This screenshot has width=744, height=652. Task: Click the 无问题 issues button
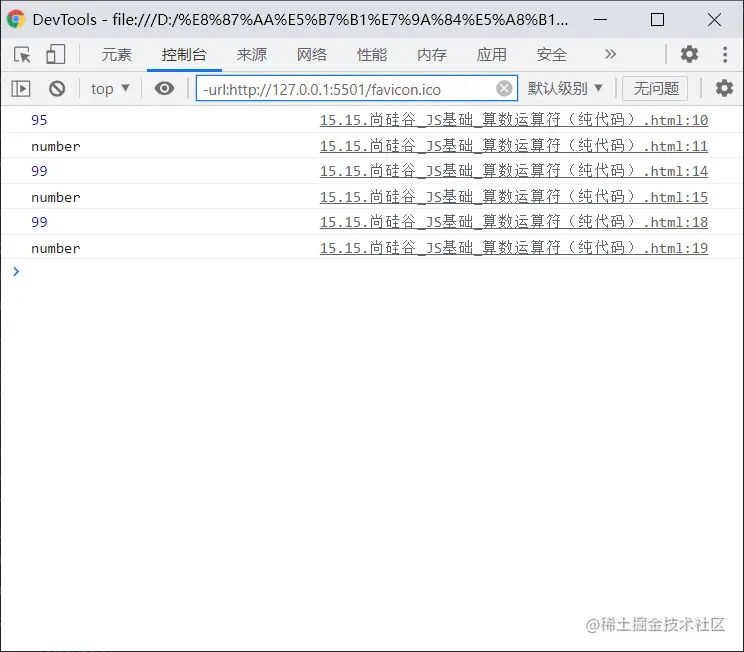[656, 89]
